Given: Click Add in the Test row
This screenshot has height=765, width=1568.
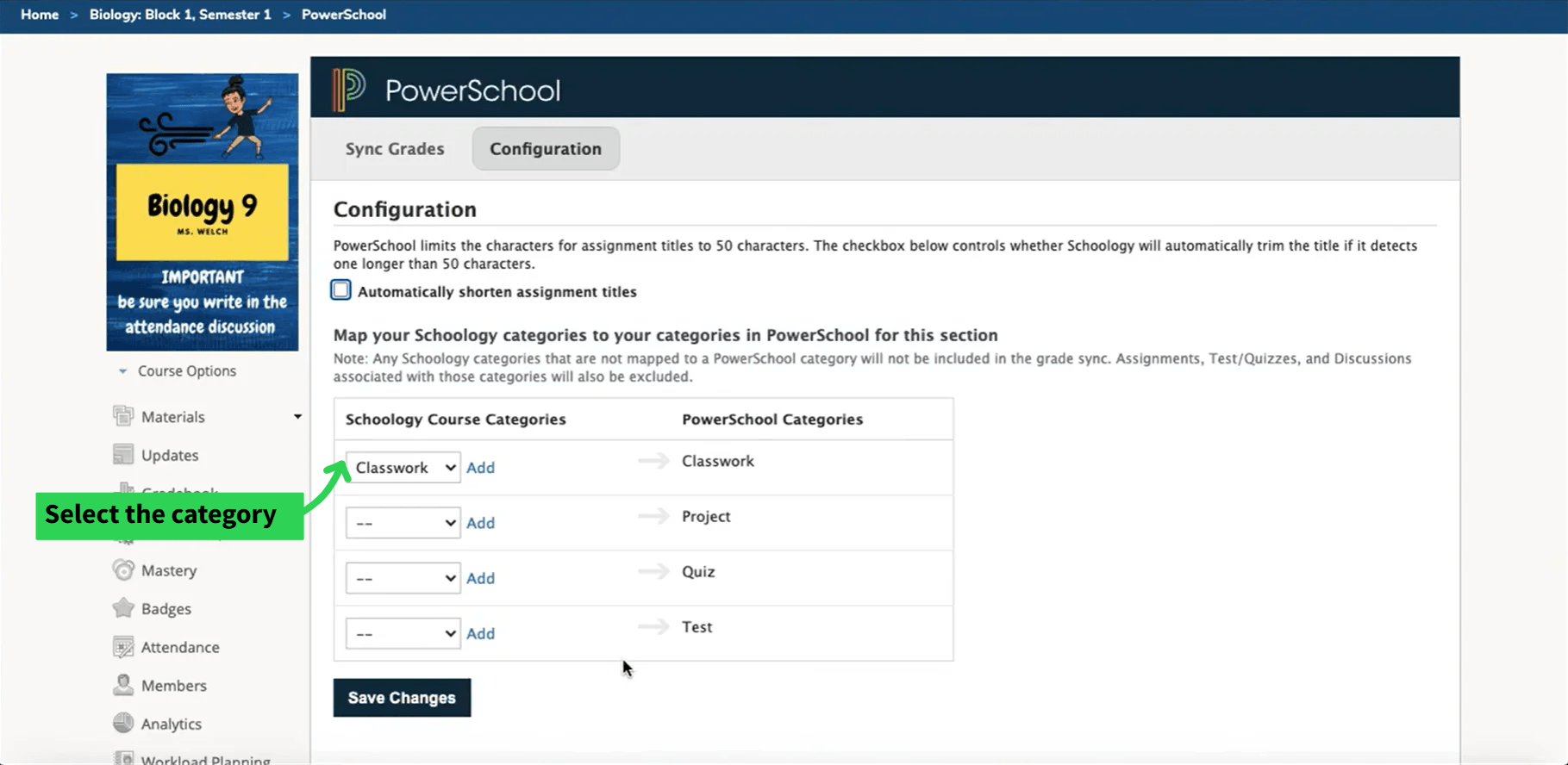Looking at the screenshot, I should [x=480, y=633].
